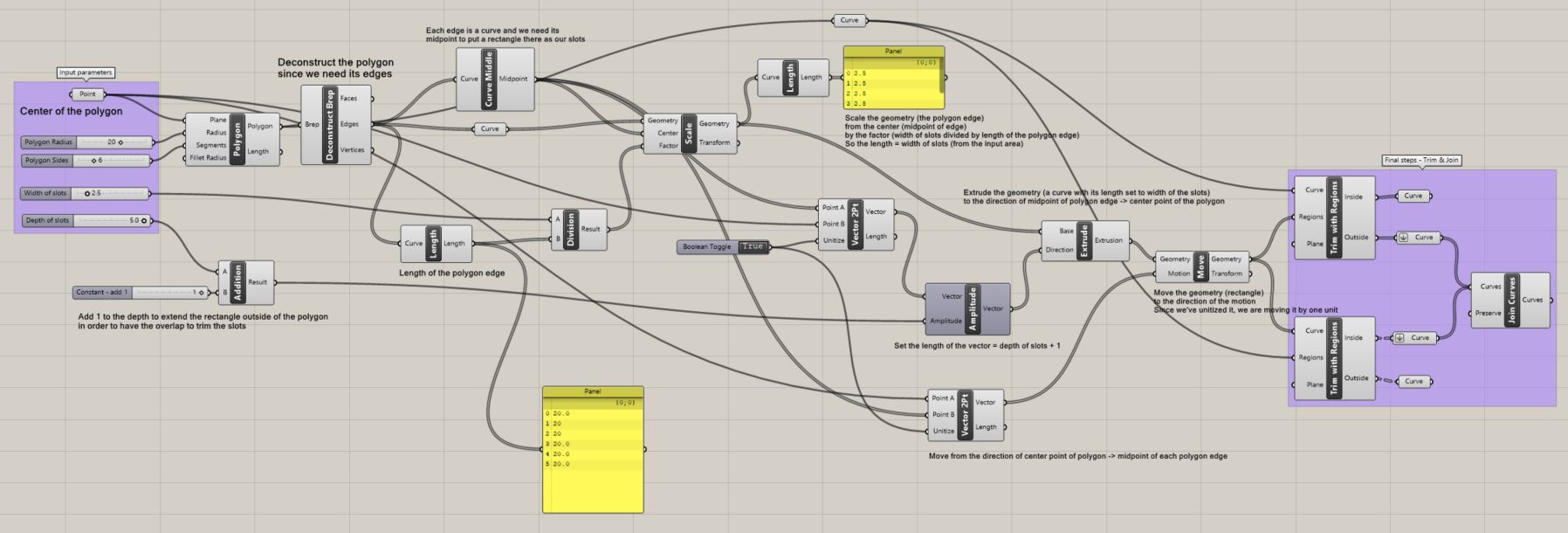Select the Curve Middle component

pyautogui.click(x=489, y=79)
